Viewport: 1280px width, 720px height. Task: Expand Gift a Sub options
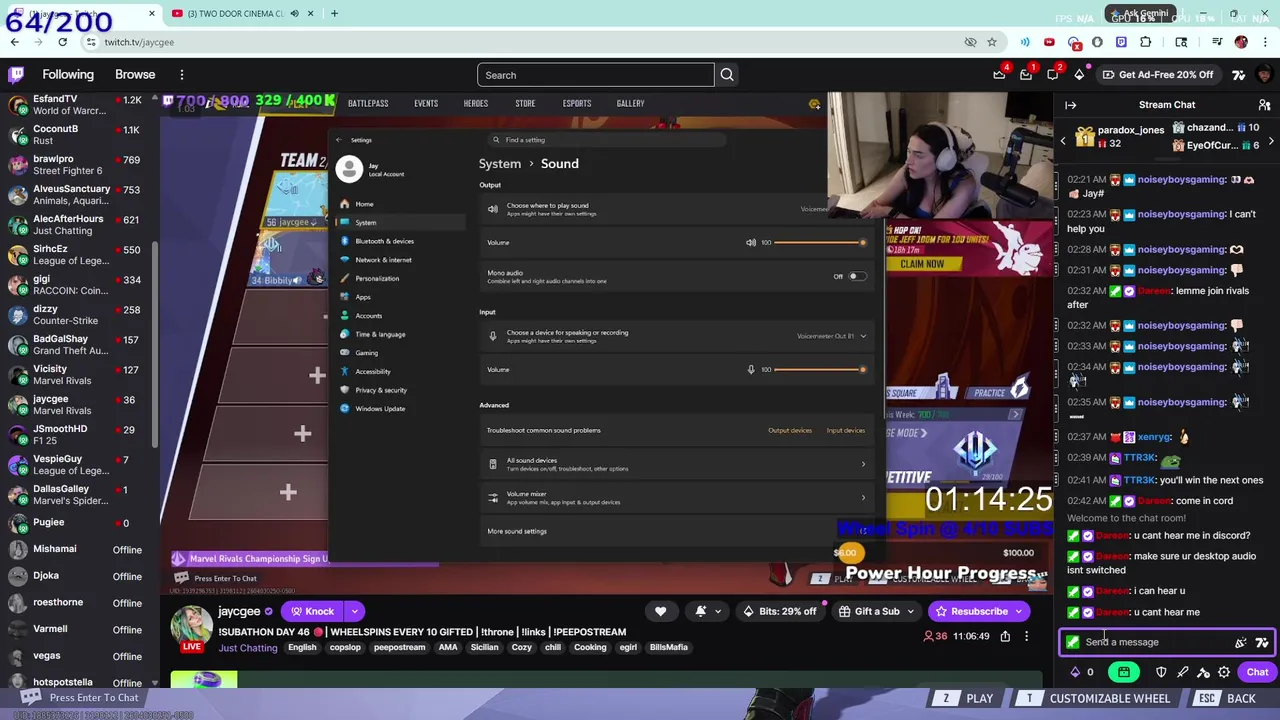coord(911,611)
